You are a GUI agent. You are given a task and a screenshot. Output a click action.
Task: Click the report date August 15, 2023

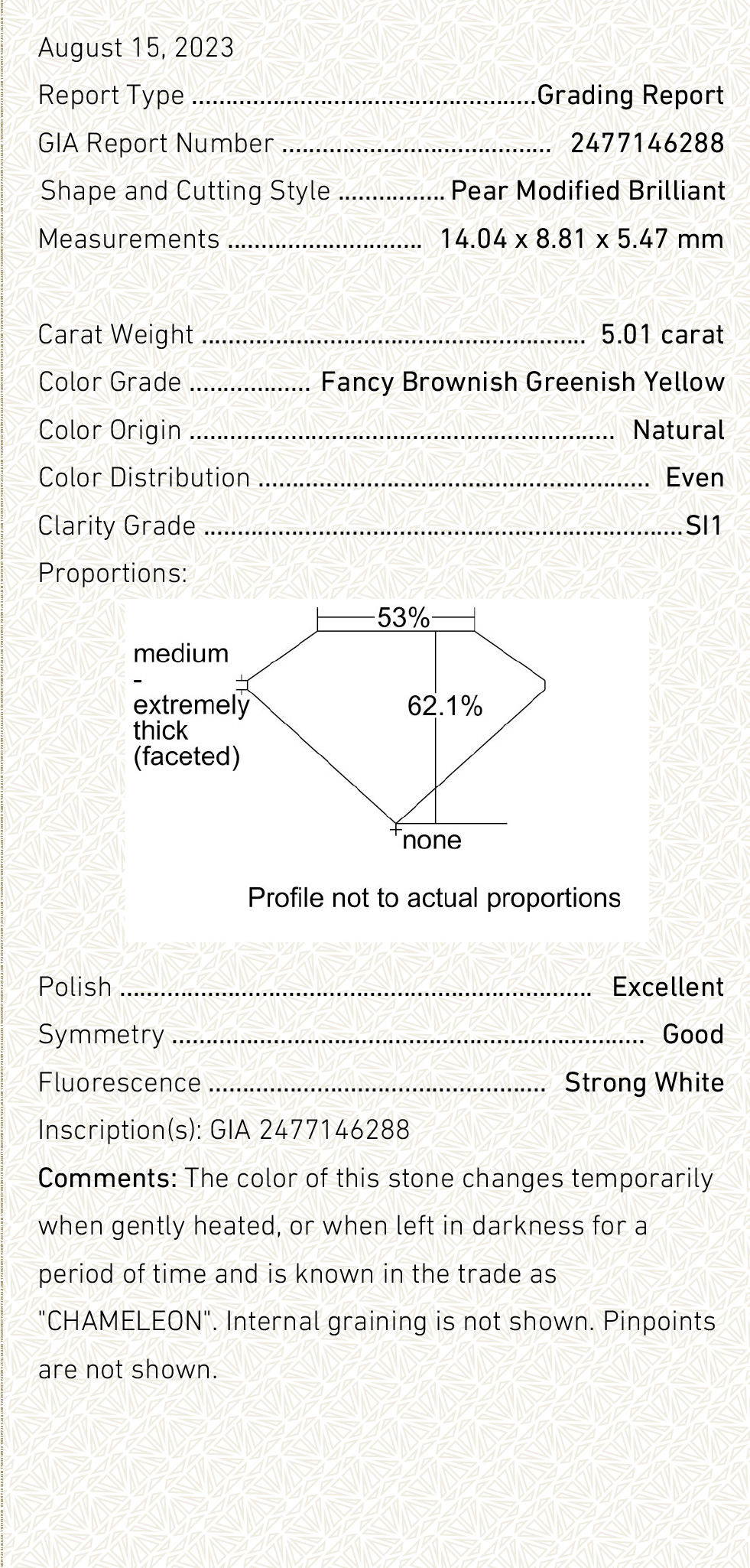click(x=136, y=48)
